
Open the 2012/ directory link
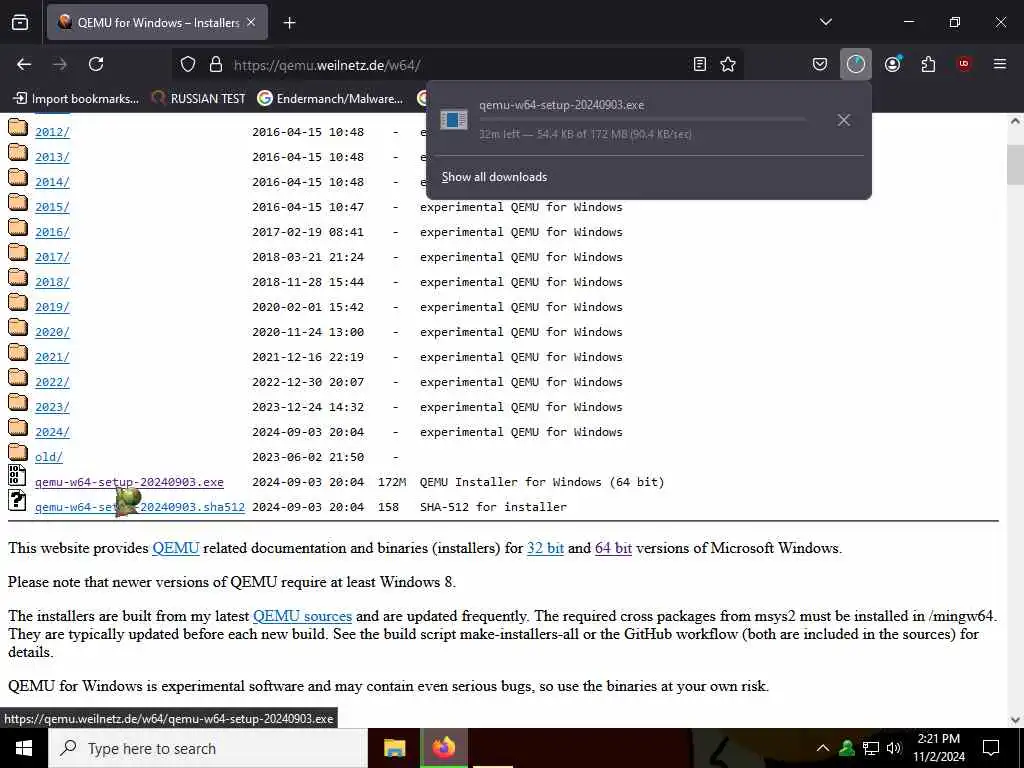(x=52, y=132)
